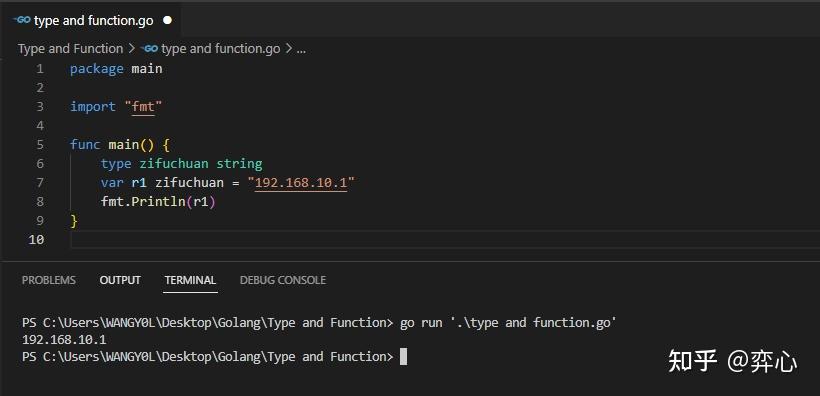Open the "Type and Function" folder breadcrumb
Screen dimensions: 820x396
[70, 49]
